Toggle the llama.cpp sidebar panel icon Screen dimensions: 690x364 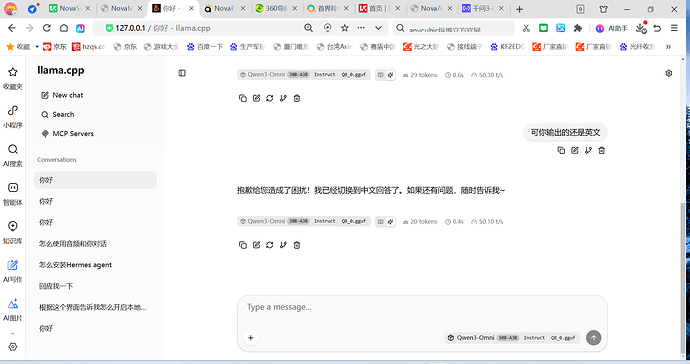[182, 73]
